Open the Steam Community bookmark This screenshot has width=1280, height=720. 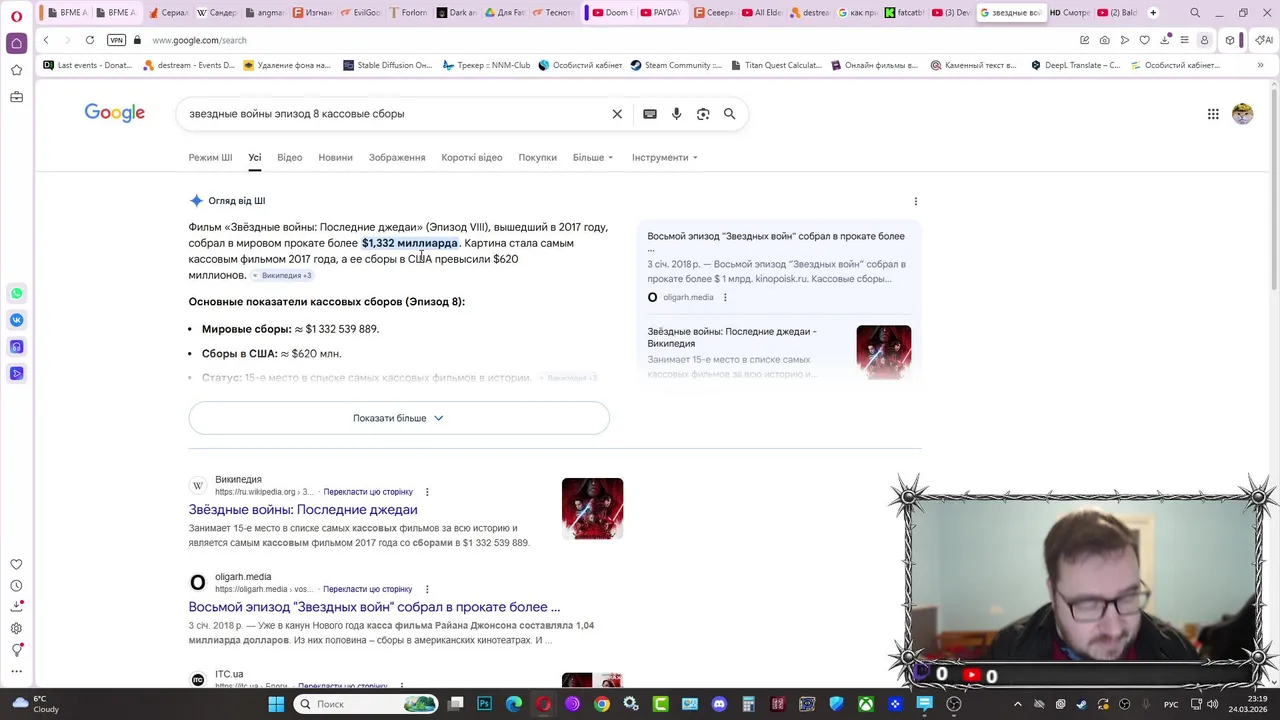[675, 65]
